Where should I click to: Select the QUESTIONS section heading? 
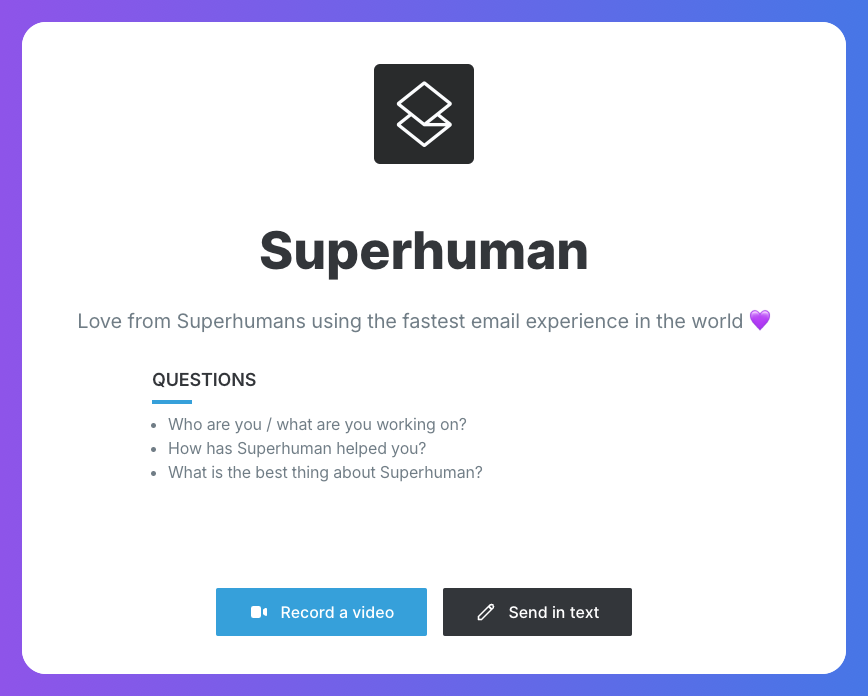(x=204, y=380)
